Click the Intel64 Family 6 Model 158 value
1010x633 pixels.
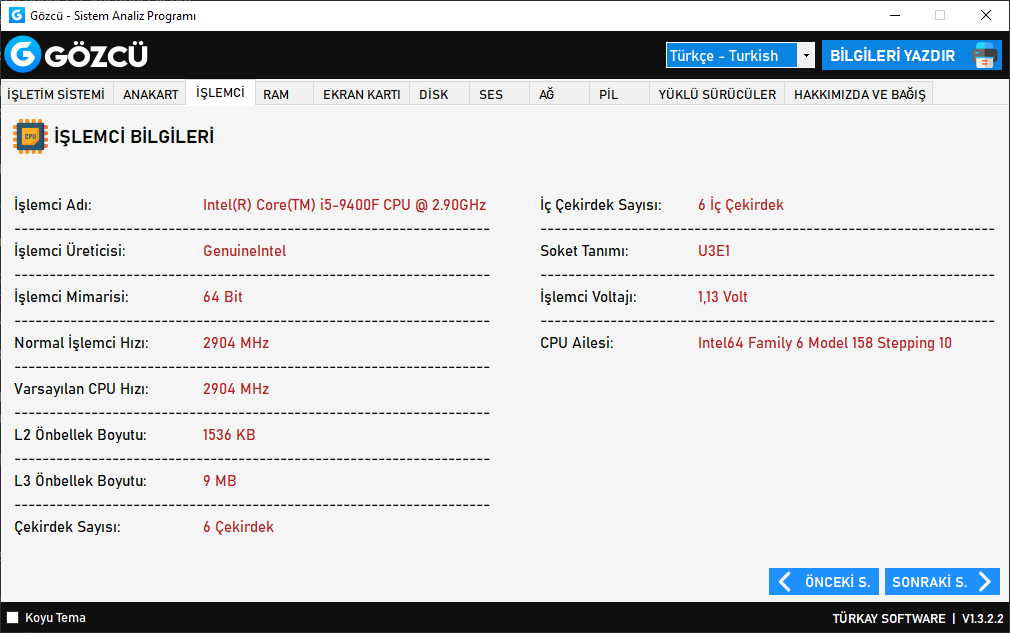[824, 343]
